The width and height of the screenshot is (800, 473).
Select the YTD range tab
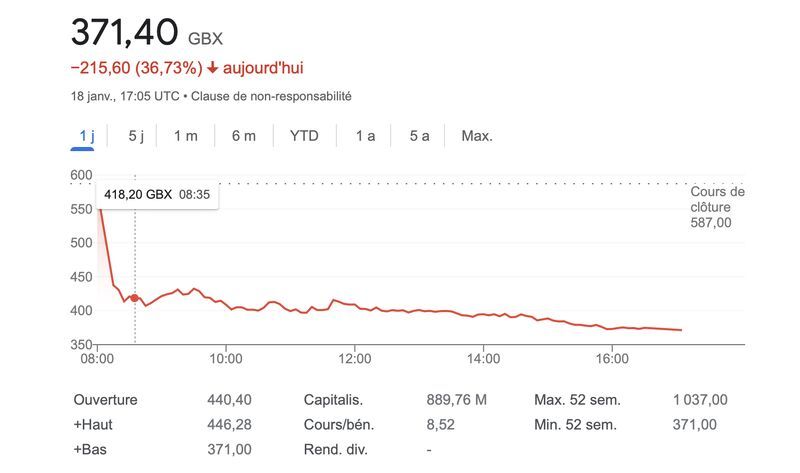click(304, 136)
